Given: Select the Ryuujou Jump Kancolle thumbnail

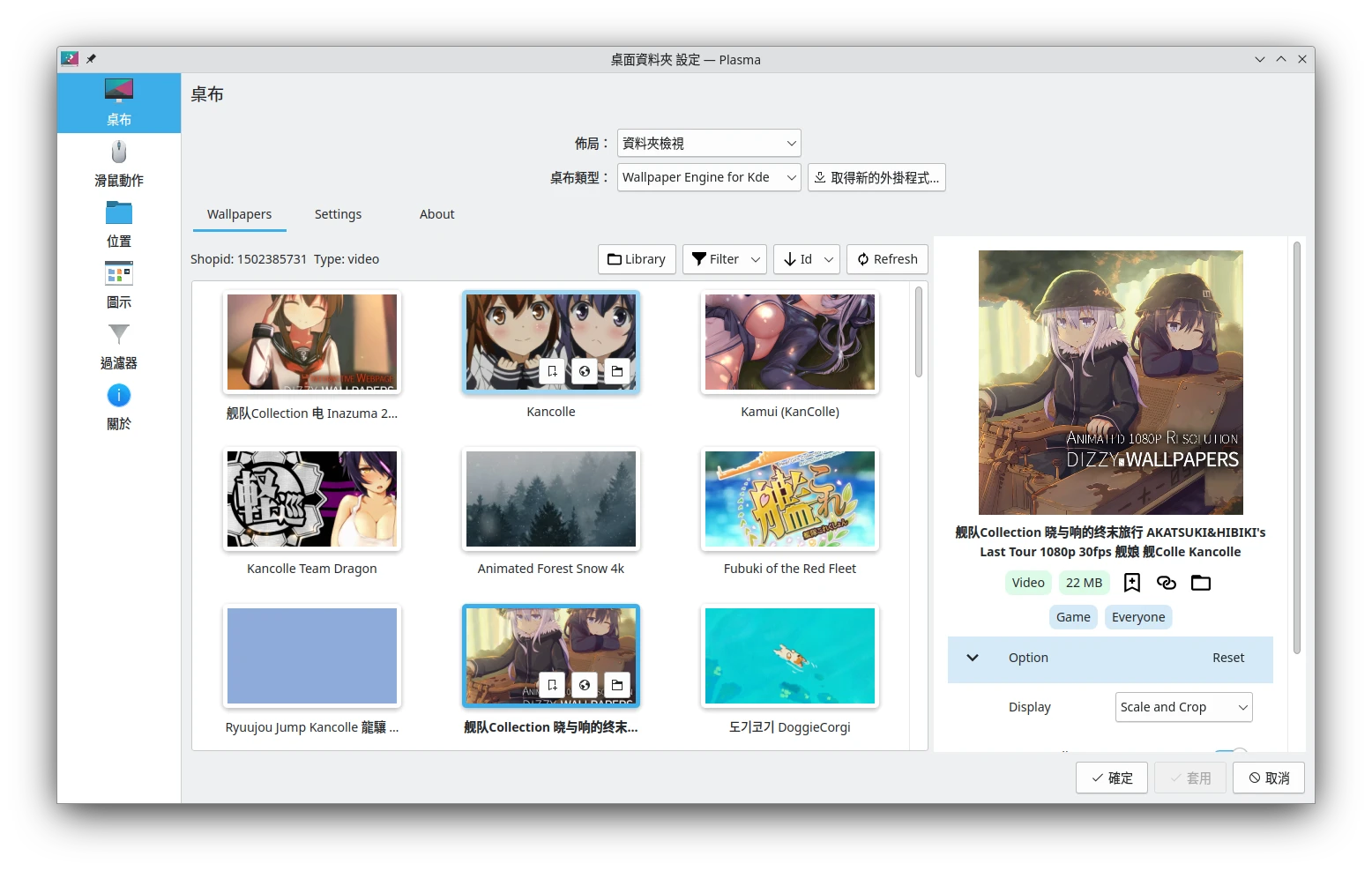Looking at the screenshot, I should pyautogui.click(x=312, y=656).
